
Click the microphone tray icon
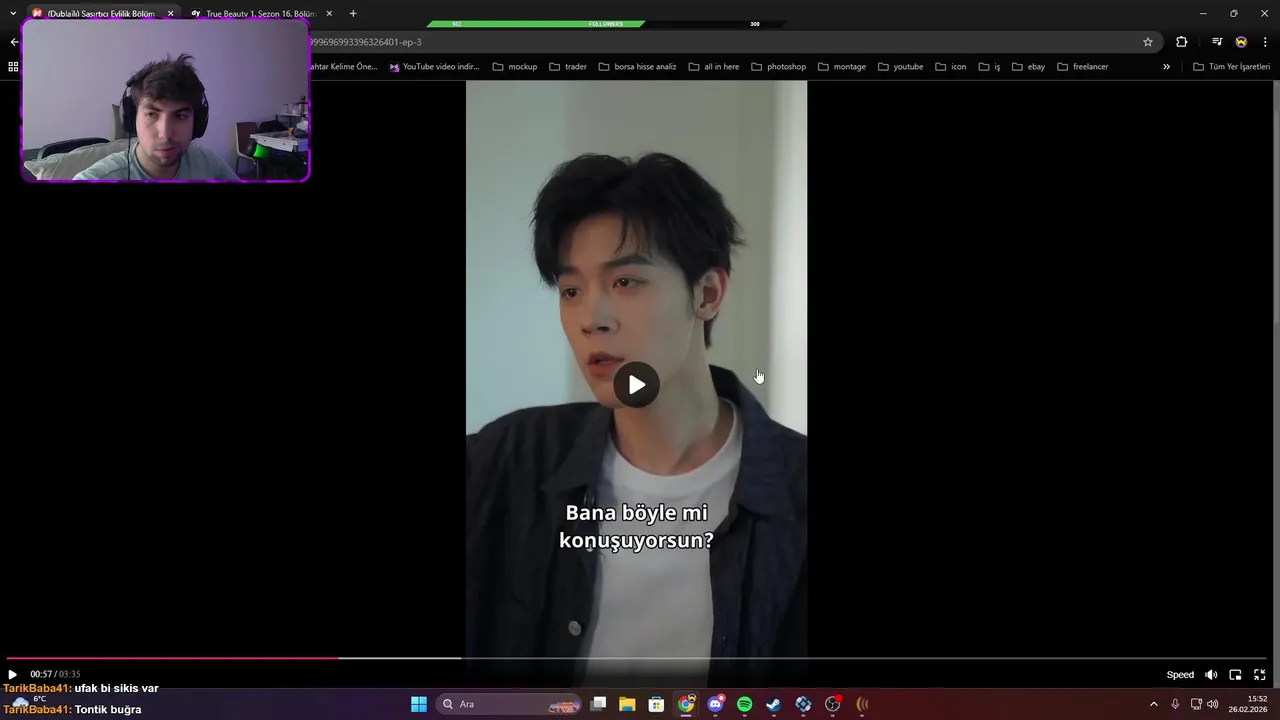pyautogui.click(x=1175, y=704)
